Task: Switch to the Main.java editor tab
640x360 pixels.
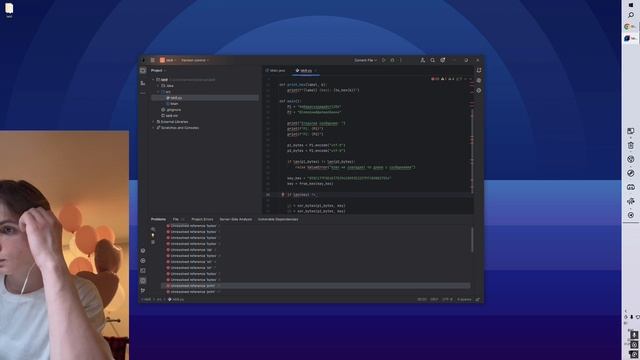Action: pyautogui.click(x=276, y=71)
